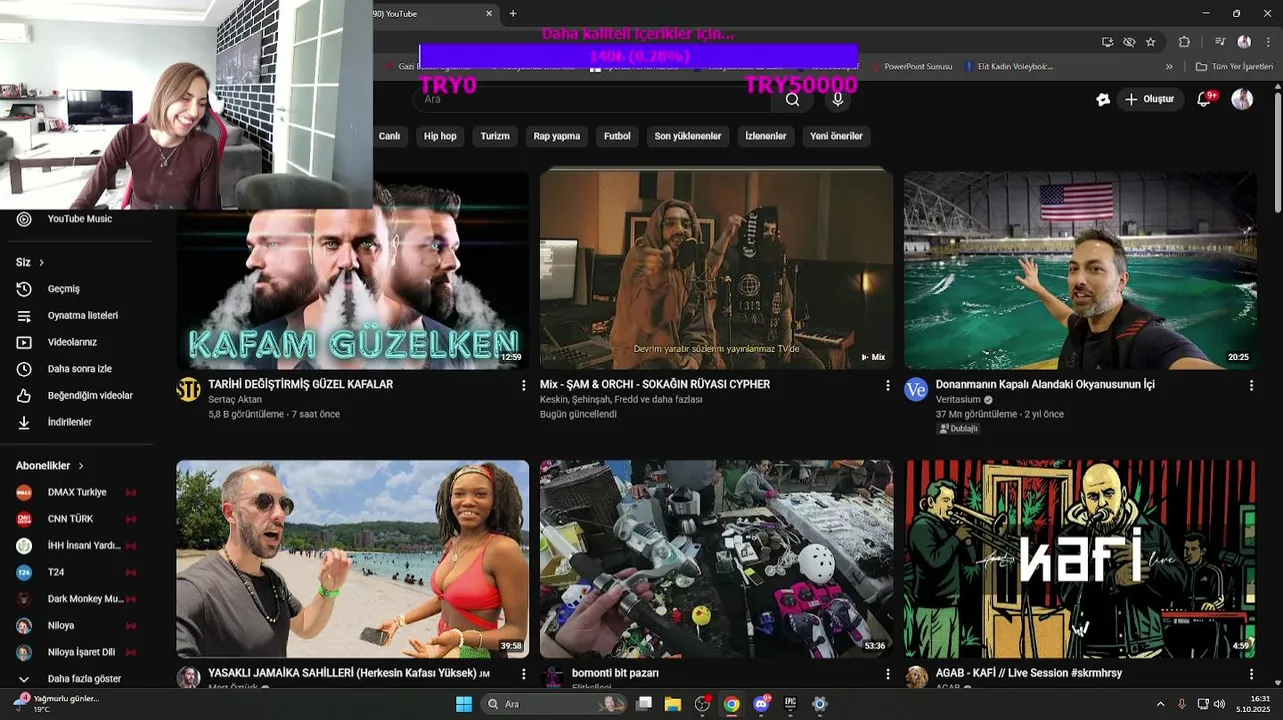Open YouTube Music in the sidebar

coord(78,219)
